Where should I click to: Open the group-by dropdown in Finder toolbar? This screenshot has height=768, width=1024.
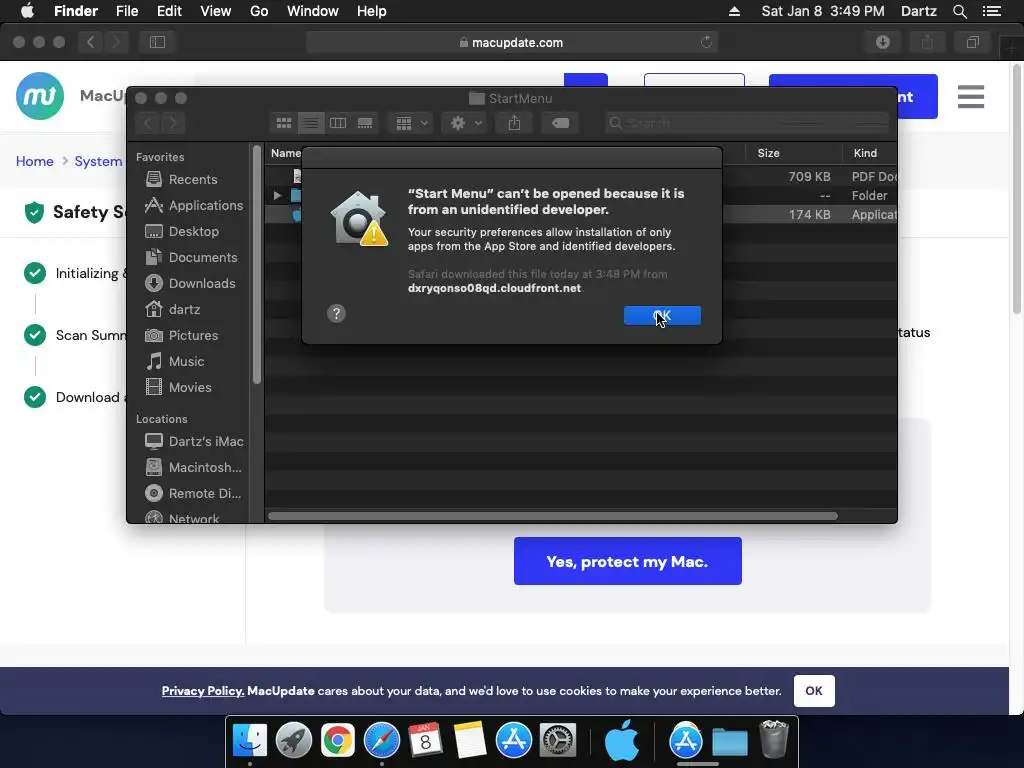coord(411,123)
